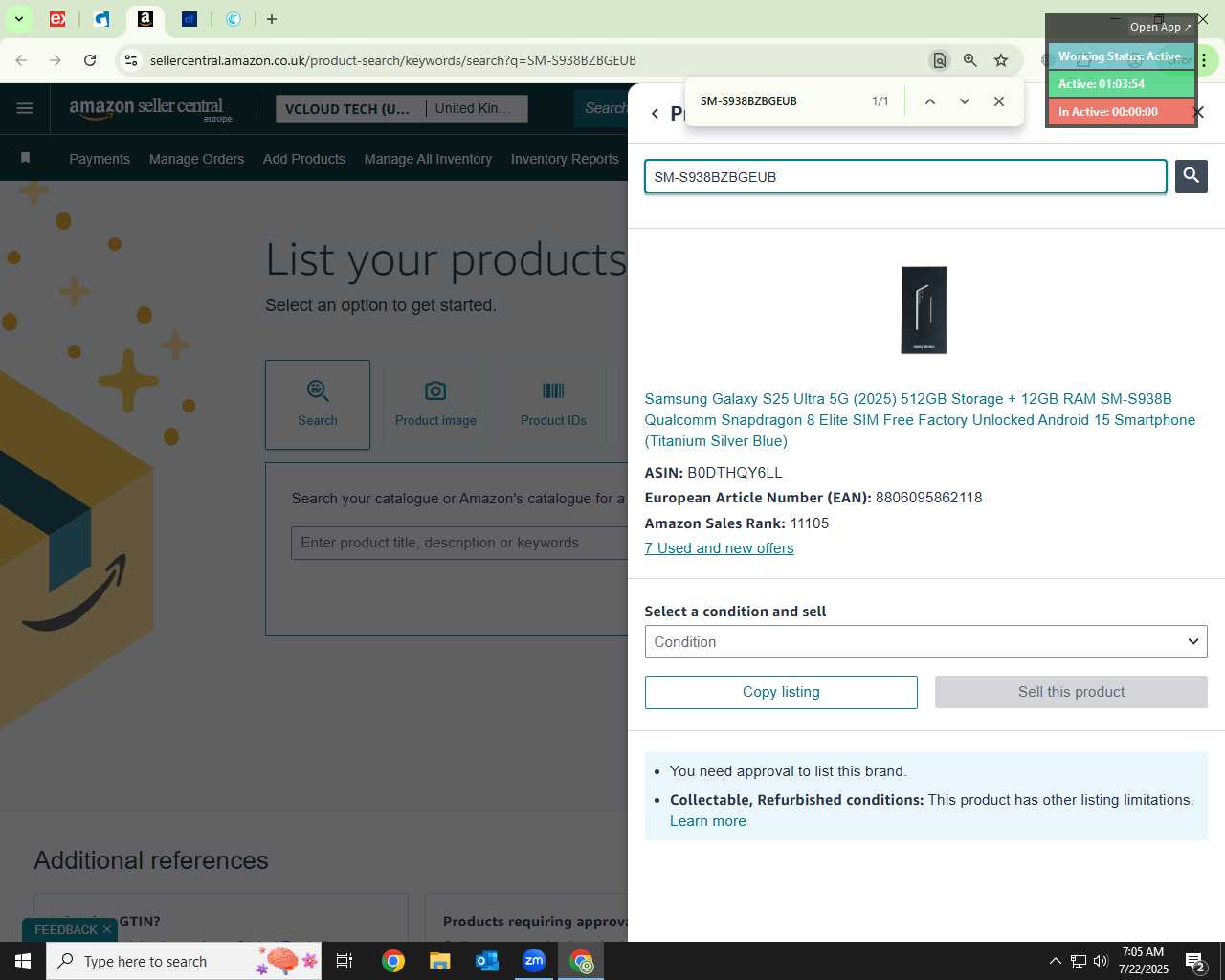Click the SM-S938BZBGEUB panel search field

(905, 177)
